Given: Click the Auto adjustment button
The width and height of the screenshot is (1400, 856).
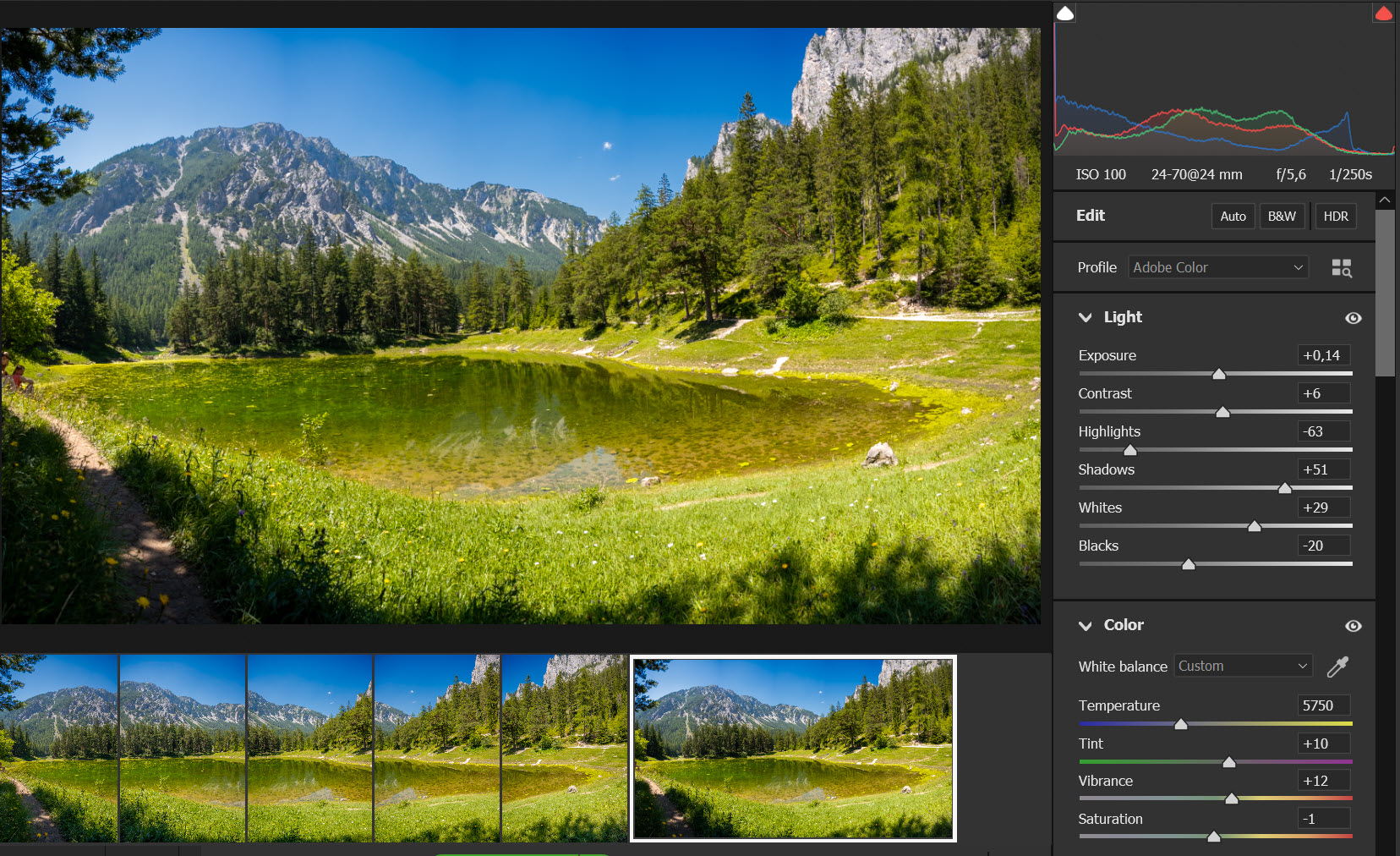Looking at the screenshot, I should pos(1233,217).
